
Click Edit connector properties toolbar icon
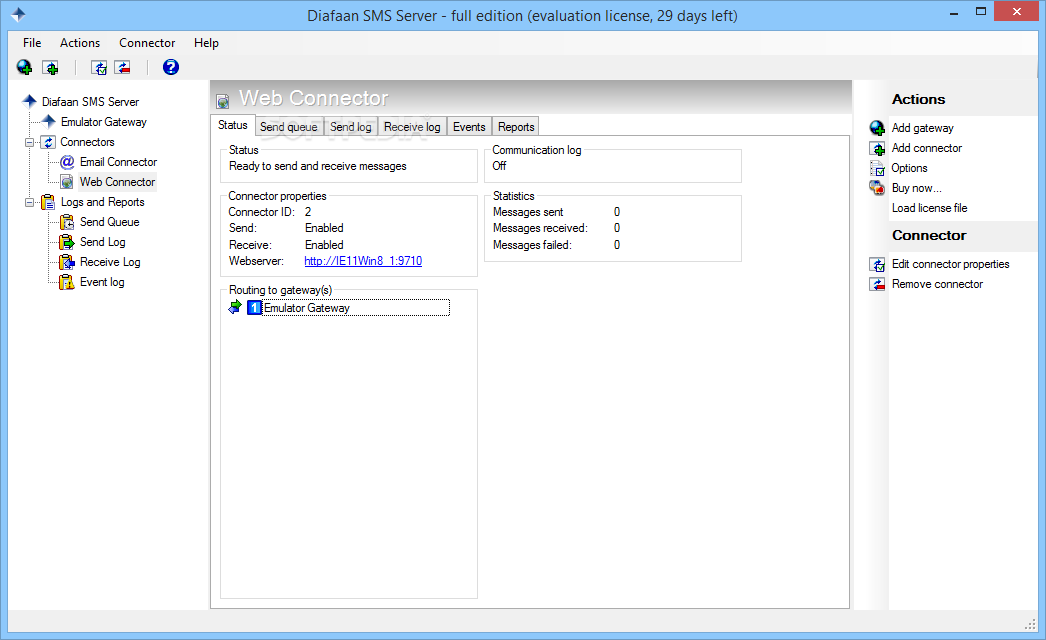tap(99, 67)
